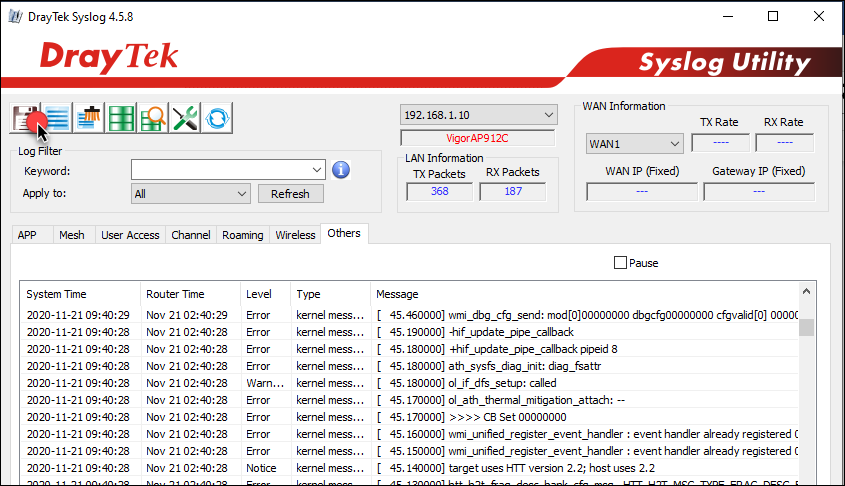The width and height of the screenshot is (845, 486).
Task: Click the blue info icon beside Keyword
Action: point(341,170)
